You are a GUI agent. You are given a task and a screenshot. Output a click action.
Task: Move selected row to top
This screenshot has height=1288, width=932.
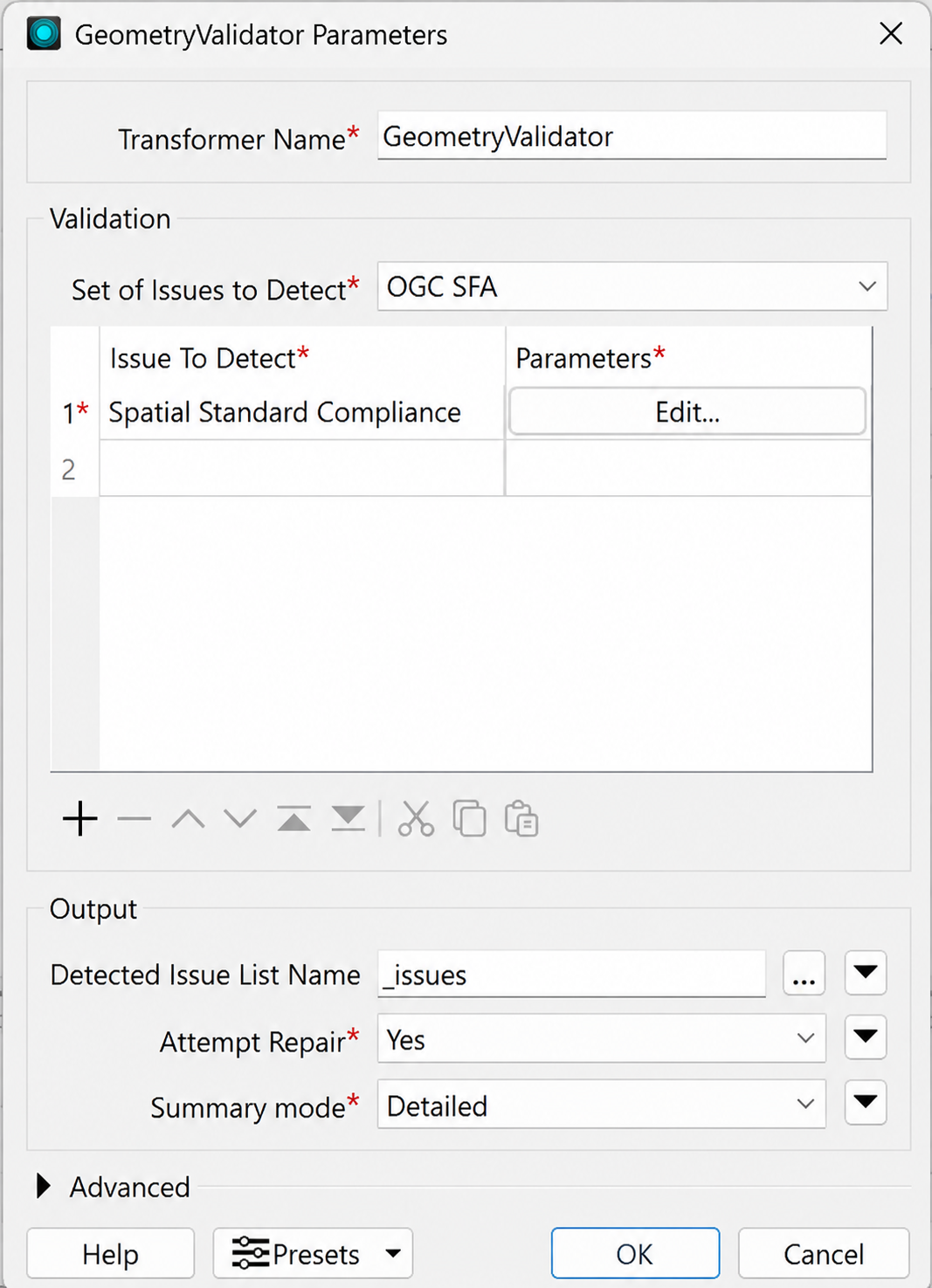(x=294, y=819)
